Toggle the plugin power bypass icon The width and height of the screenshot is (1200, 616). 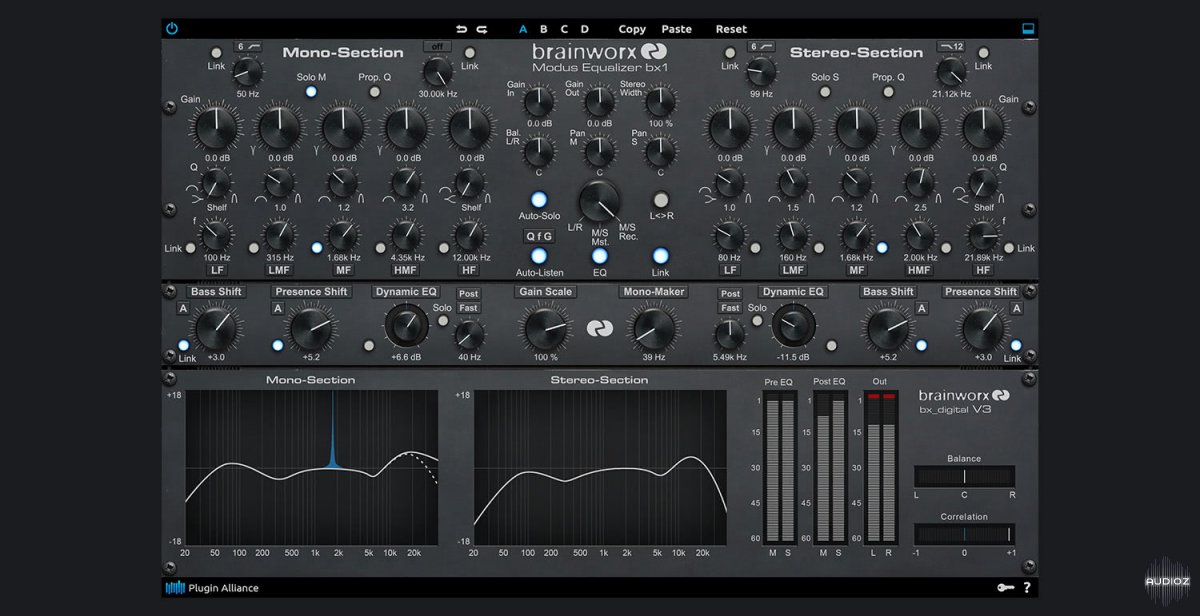[x=172, y=29]
